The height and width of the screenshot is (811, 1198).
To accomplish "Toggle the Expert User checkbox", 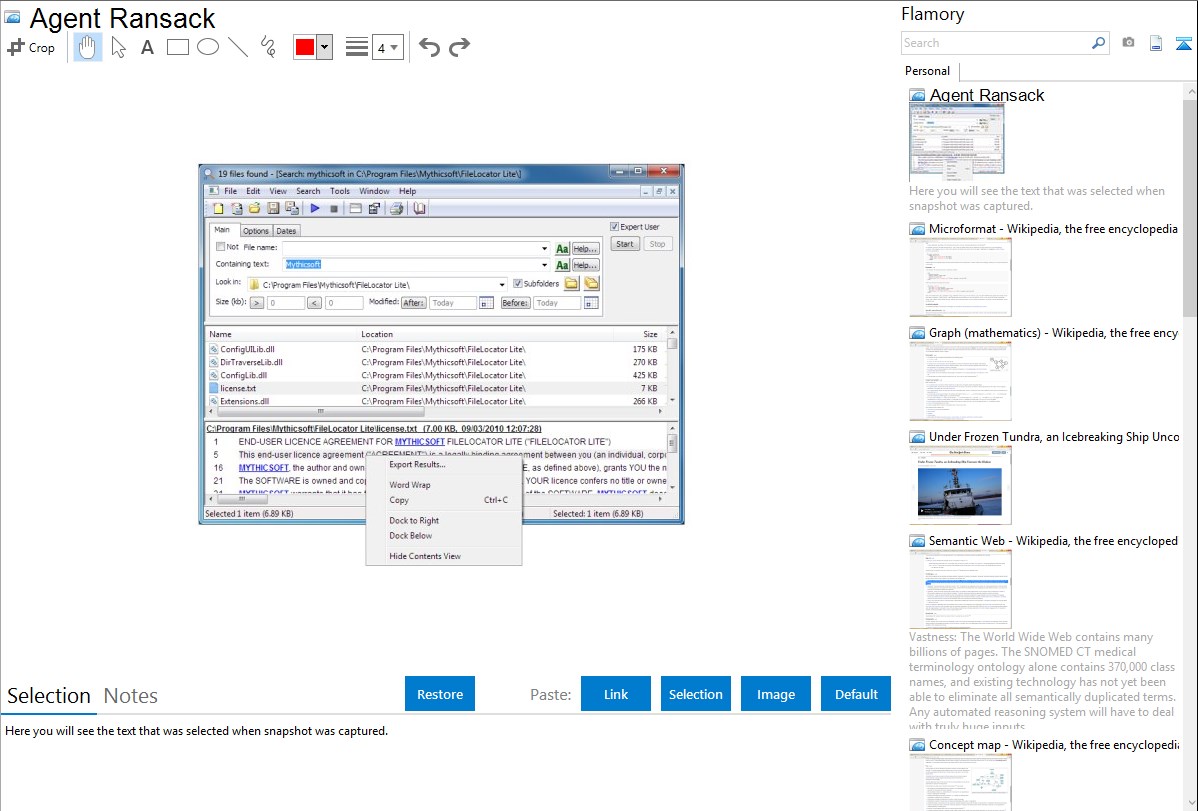I will tap(614, 226).
